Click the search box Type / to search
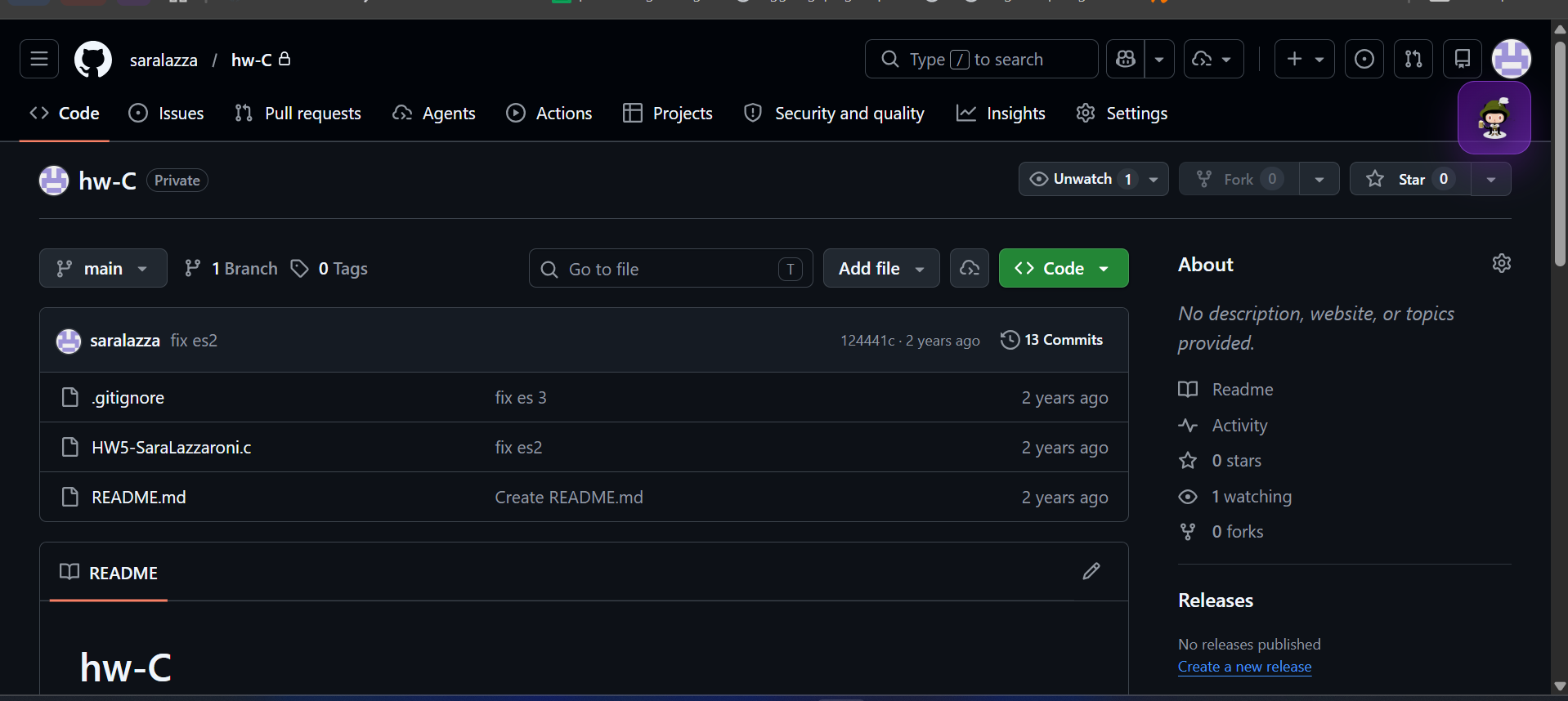Image resolution: width=1568 pixels, height=701 pixels. tap(981, 59)
